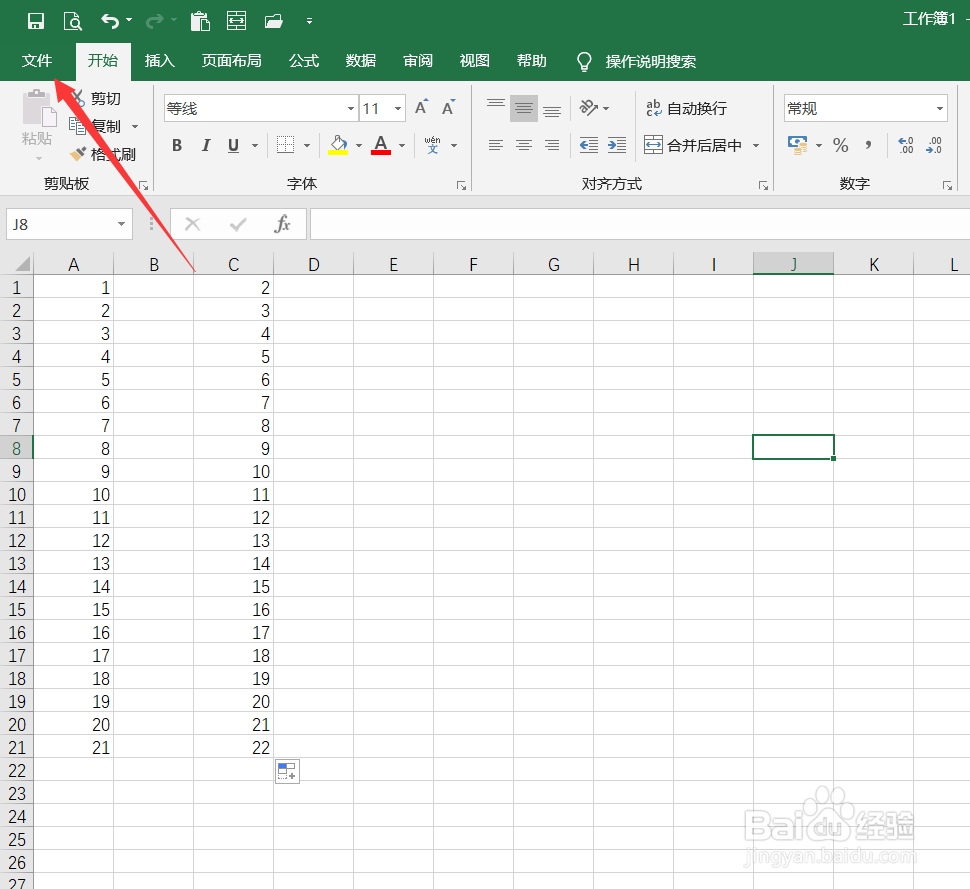Click the Increase Indent icon
The height and width of the screenshot is (889, 970).
(617, 145)
